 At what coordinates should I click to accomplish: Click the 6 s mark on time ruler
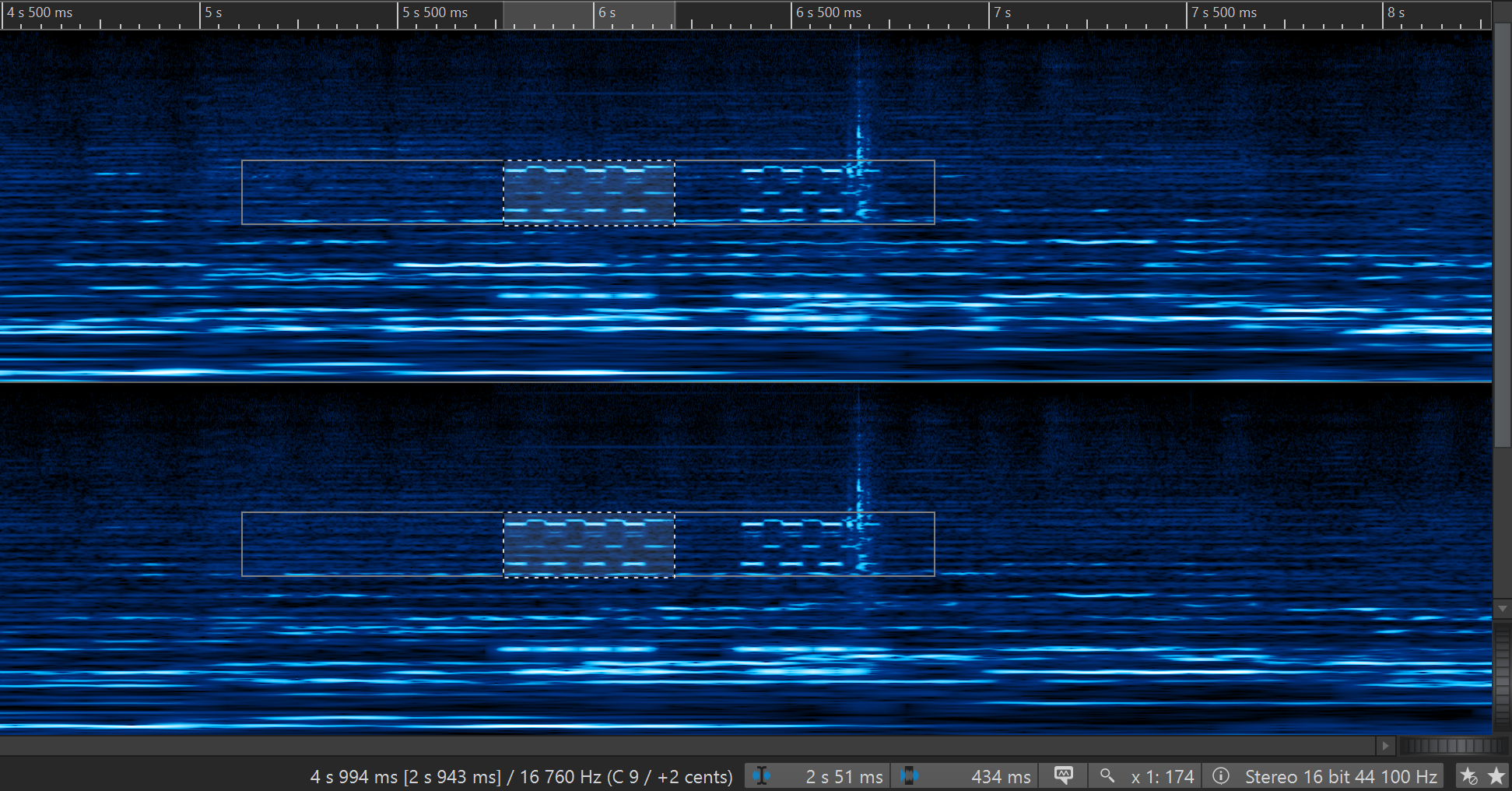click(x=606, y=12)
